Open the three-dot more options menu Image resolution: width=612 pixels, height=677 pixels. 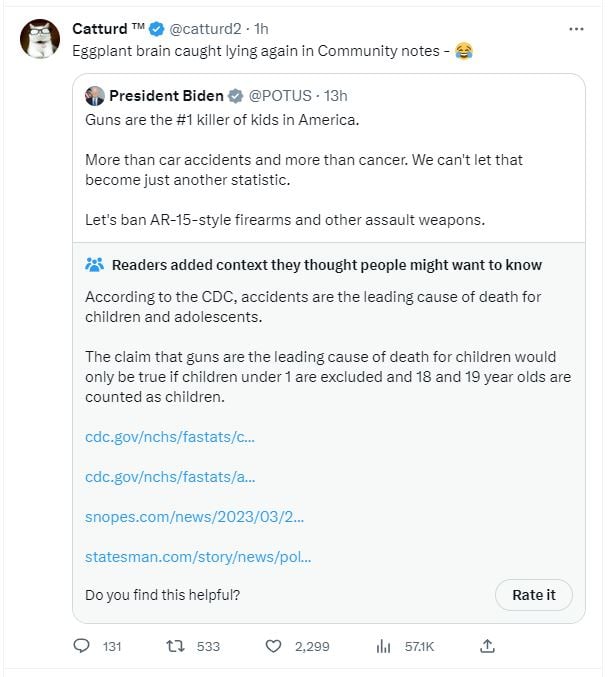(575, 29)
